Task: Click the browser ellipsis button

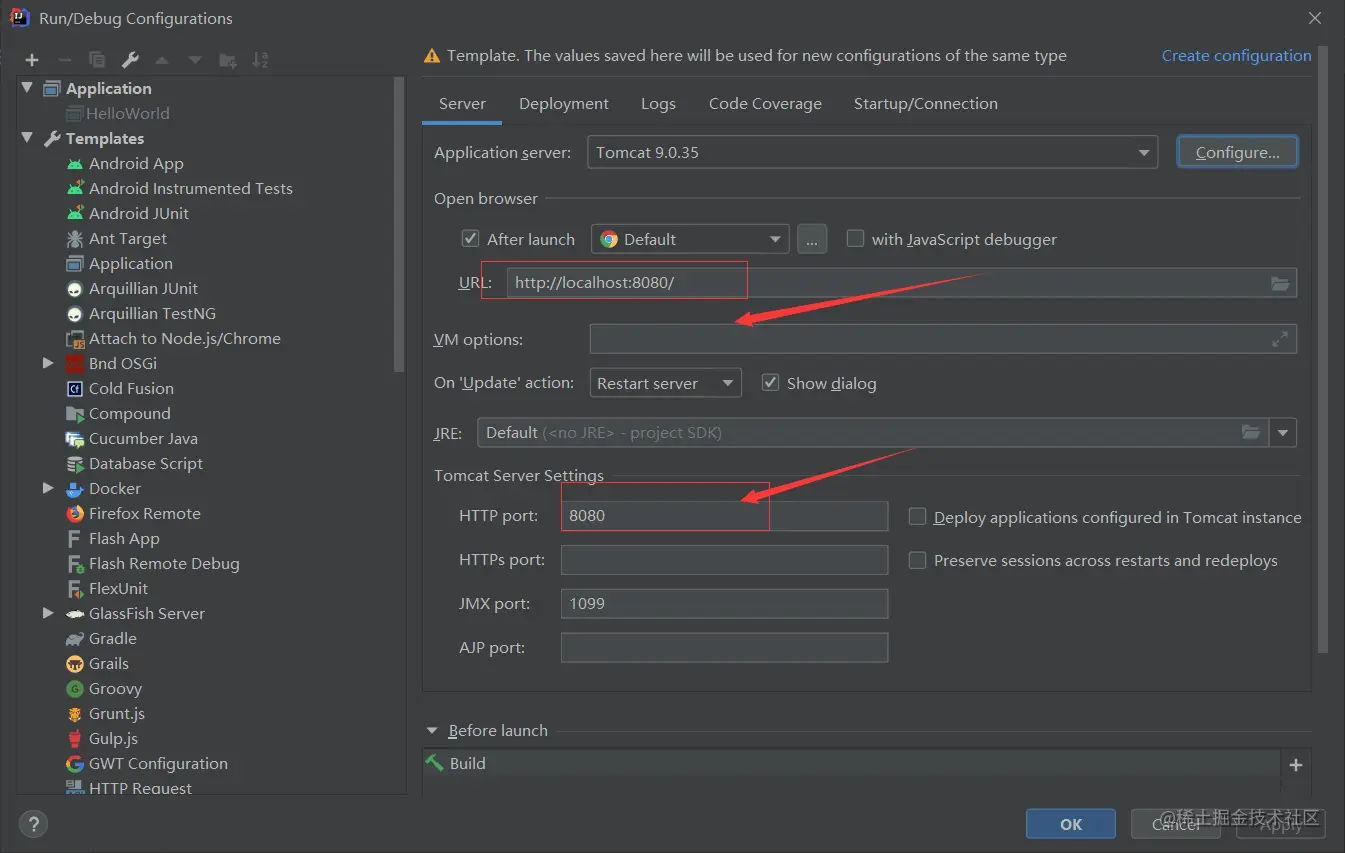Action: tap(812, 239)
